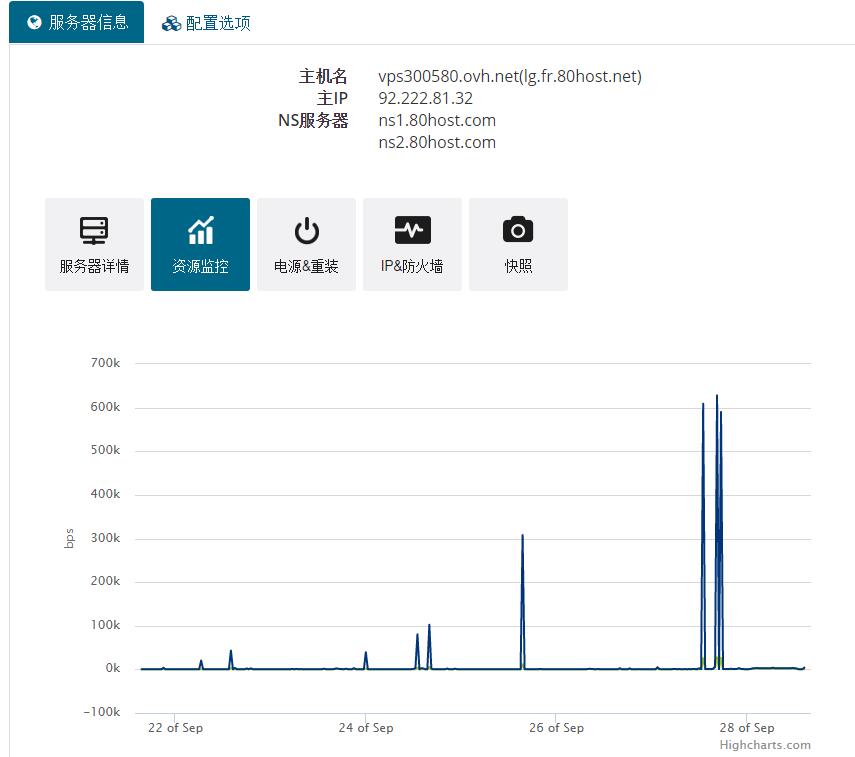Click the 200k y-axis label
Screen dimensions: 855x757
coord(105,581)
